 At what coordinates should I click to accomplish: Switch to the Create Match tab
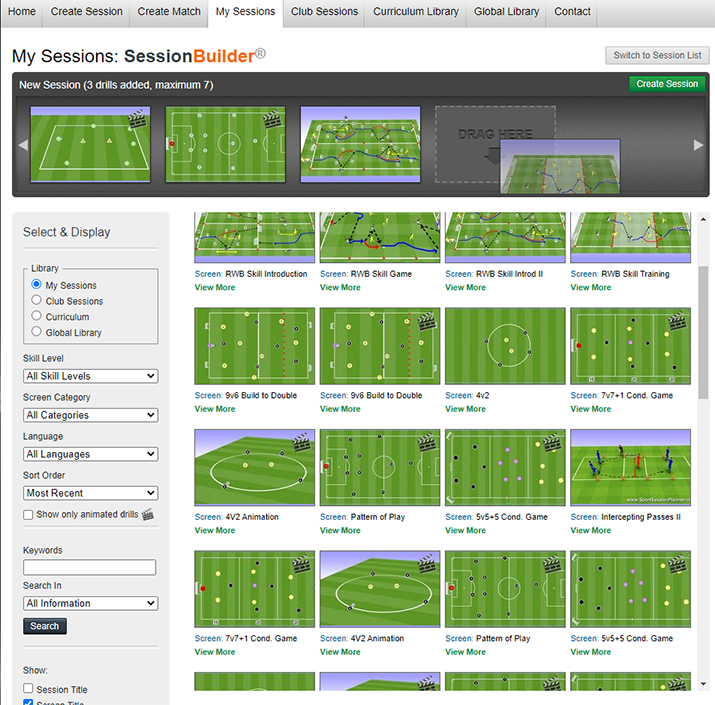(168, 12)
